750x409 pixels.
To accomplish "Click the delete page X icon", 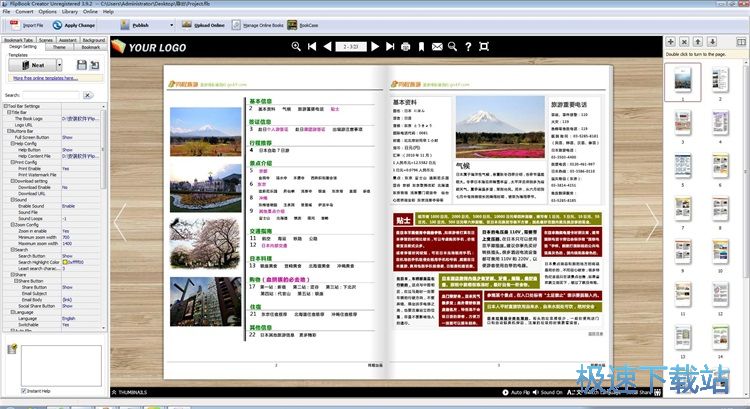I will (x=684, y=42).
